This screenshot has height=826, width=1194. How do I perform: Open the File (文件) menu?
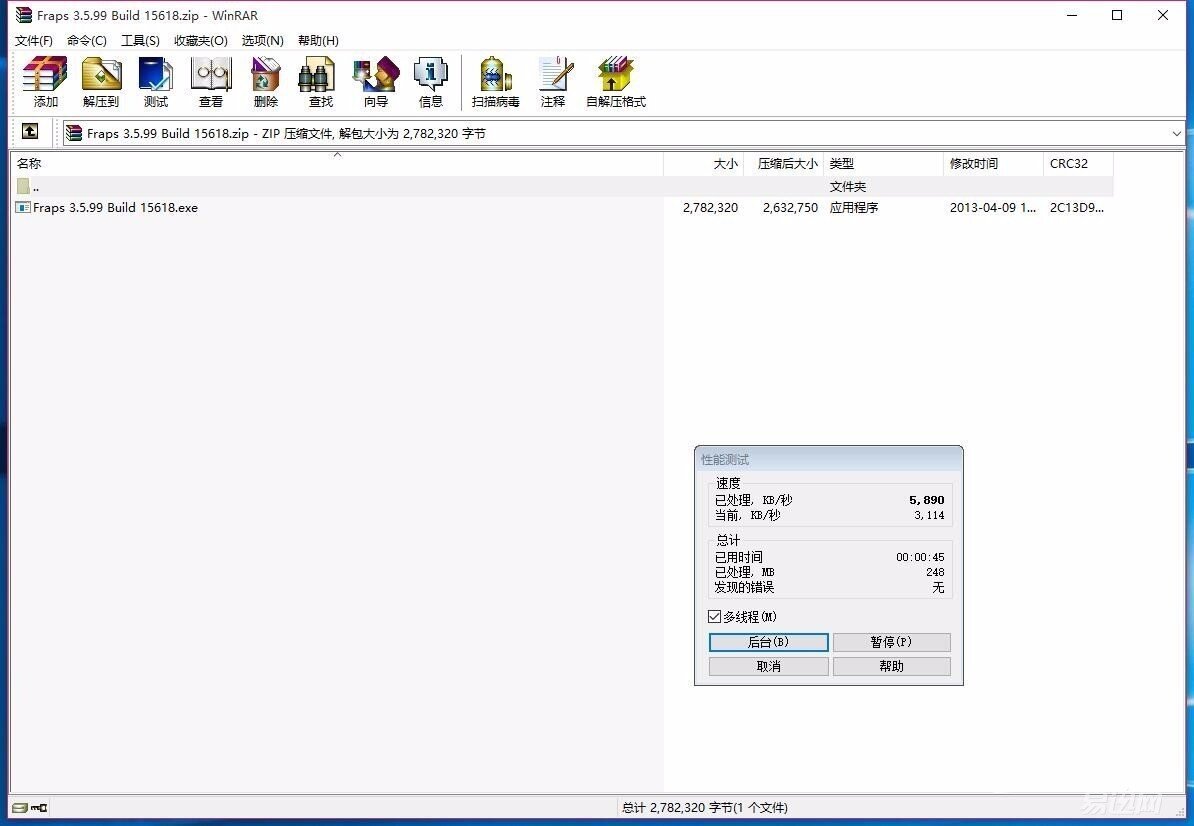tap(34, 40)
